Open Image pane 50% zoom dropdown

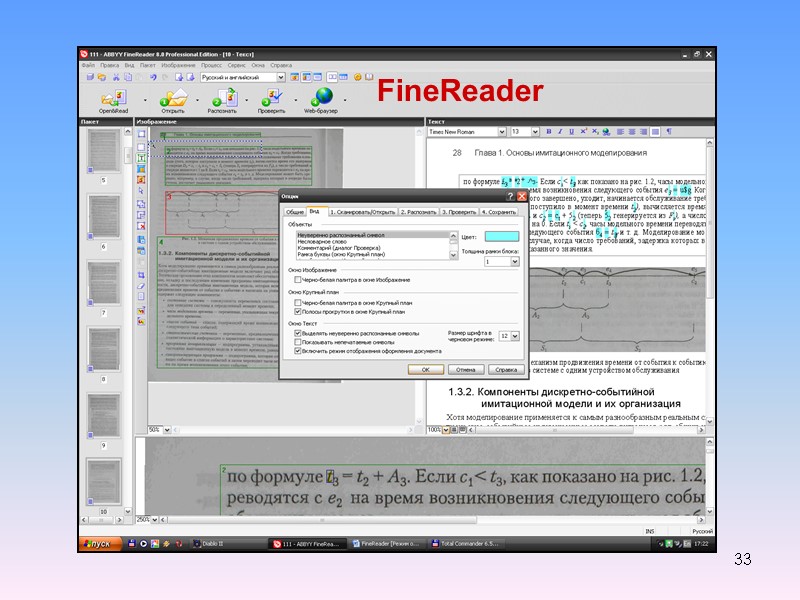[167, 430]
